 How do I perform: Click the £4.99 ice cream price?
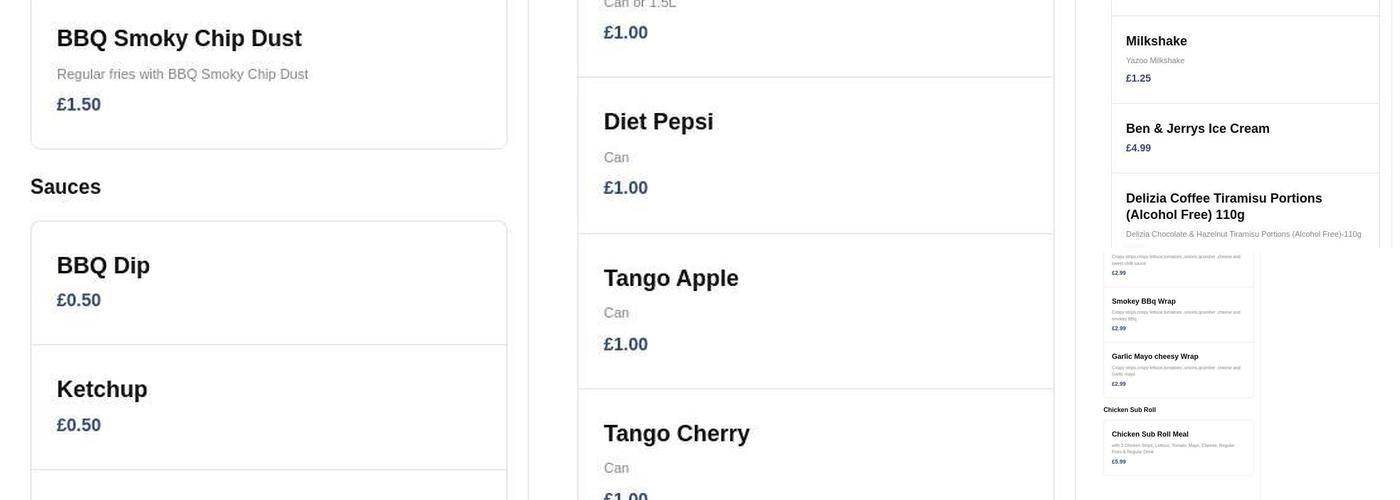click(1138, 148)
